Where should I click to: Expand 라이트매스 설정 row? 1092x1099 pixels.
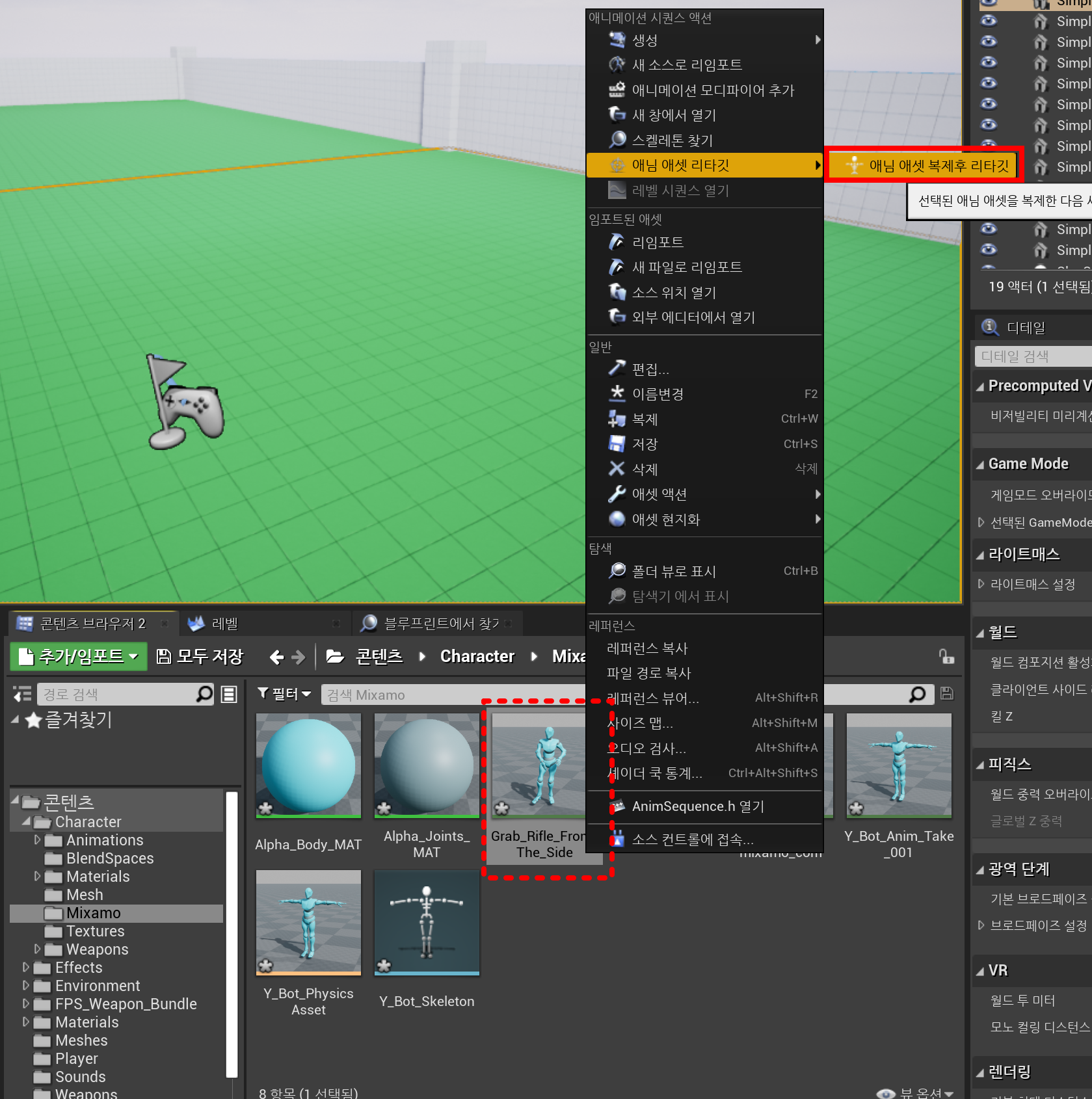[981, 584]
